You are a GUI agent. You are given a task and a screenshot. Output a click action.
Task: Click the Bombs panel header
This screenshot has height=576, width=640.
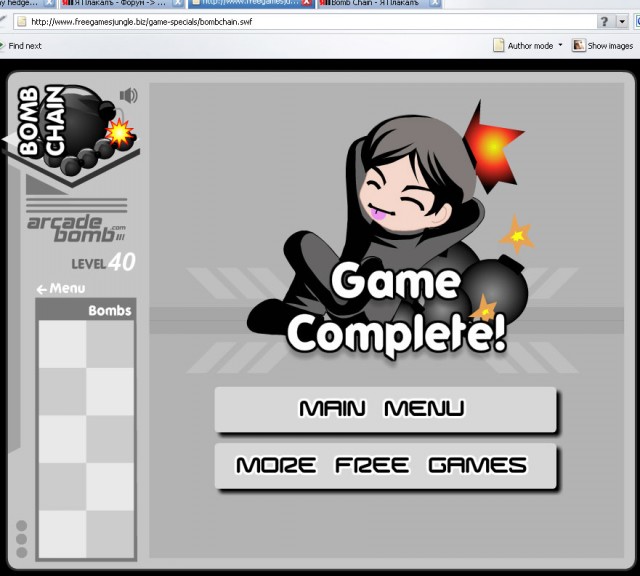point(86,310)
